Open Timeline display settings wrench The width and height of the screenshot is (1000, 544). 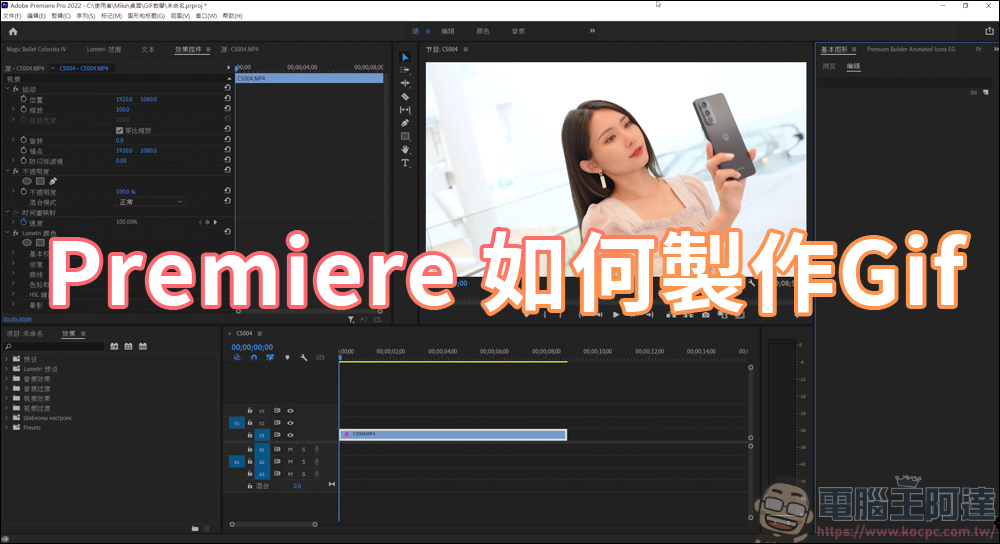[304, 358]
